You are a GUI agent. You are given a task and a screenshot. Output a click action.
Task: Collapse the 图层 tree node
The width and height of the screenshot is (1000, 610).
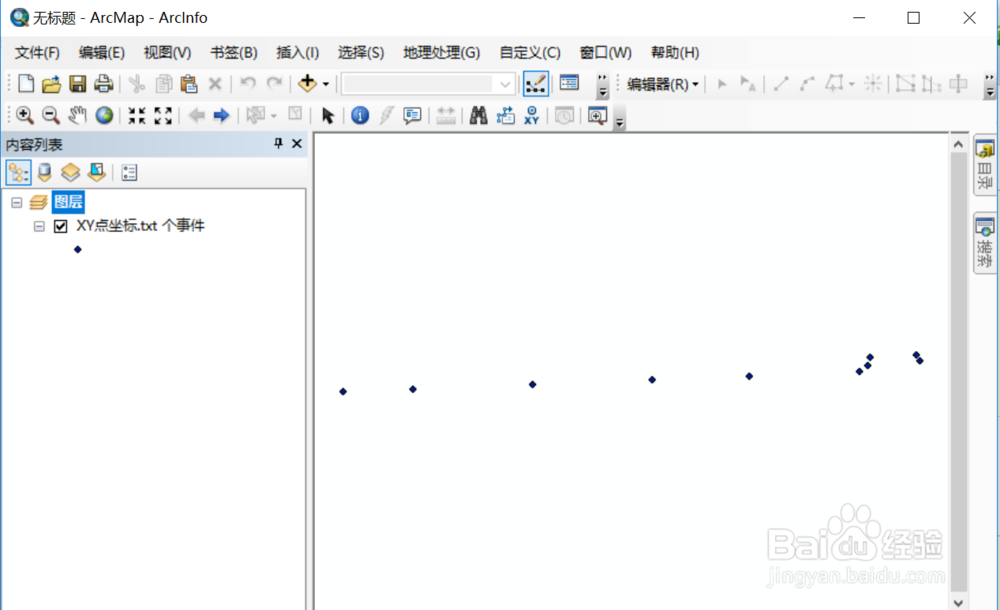[15, 201]
